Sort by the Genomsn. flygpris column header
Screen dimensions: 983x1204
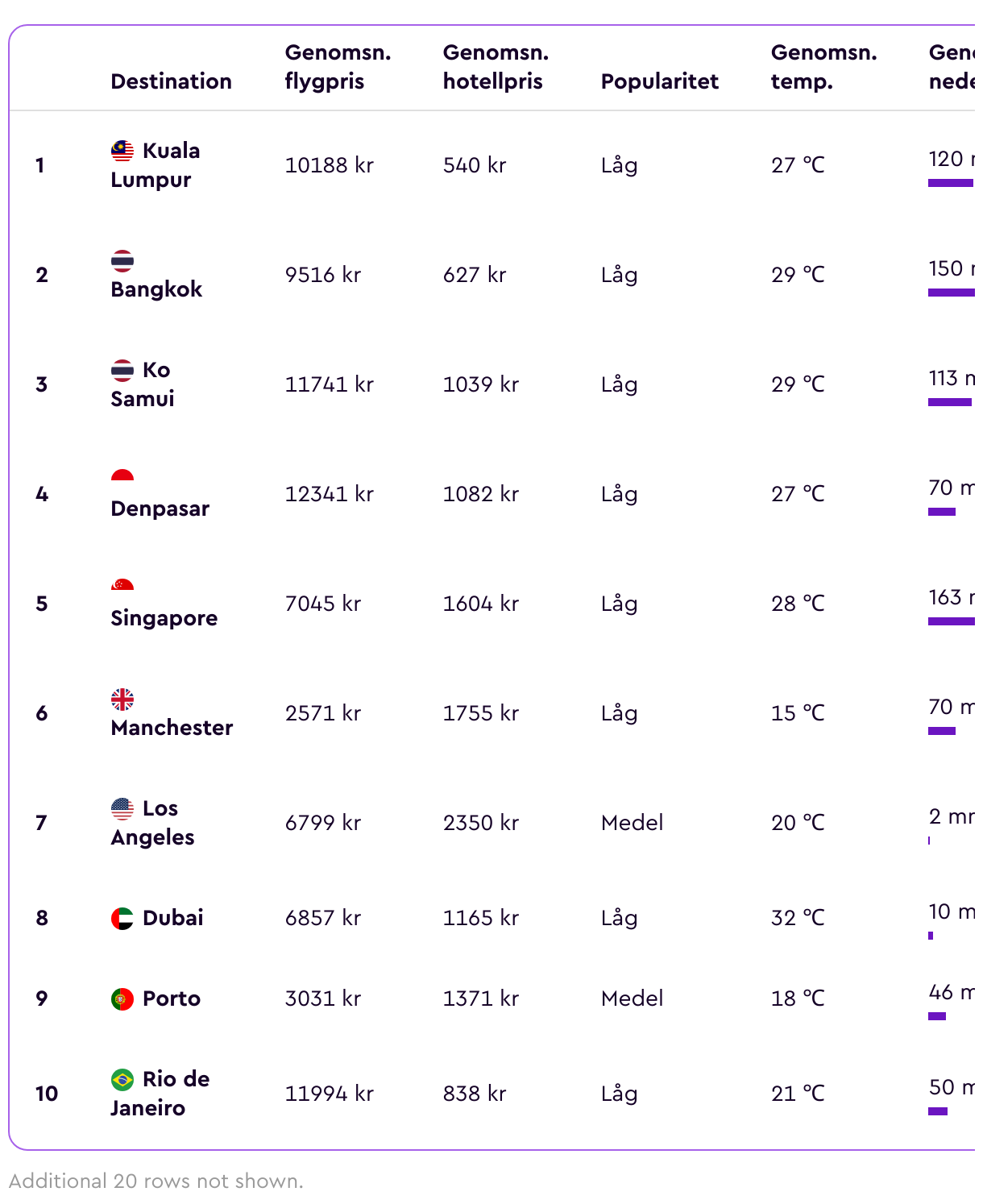pyautogui.click(x=338, y=67)
